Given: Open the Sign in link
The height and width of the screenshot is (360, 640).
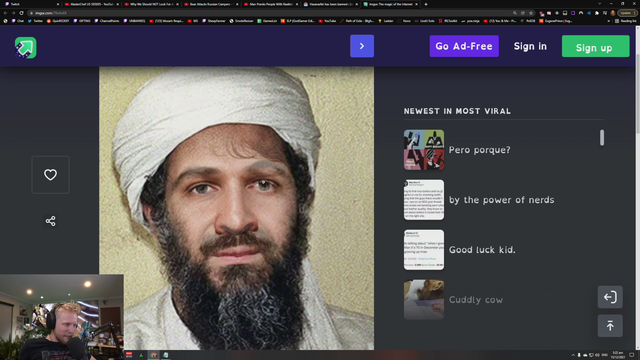Looking at the screenshot, I should [x=530, y=46].
